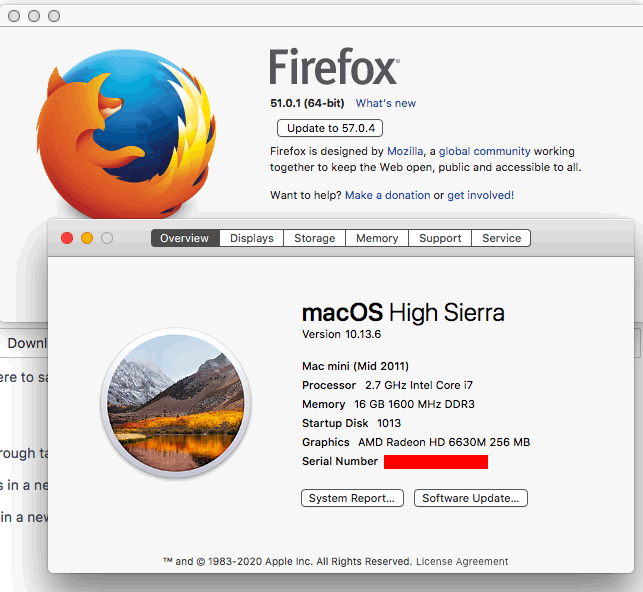This screenshot has height=592, width=643.
Task: Switch to the Displays tab
Action: [x=251, y=238]
